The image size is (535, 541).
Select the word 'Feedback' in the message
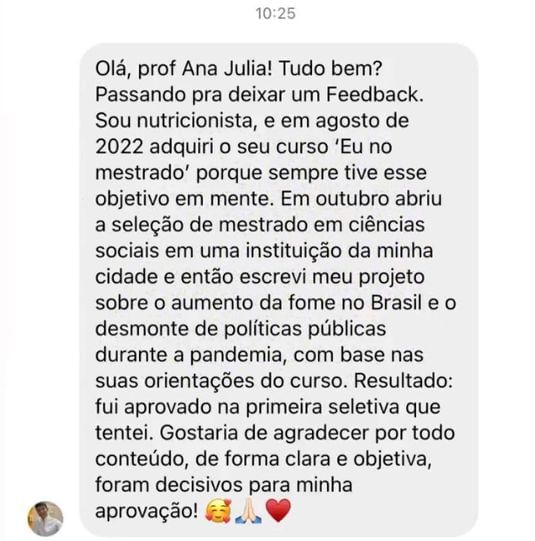pos(375,95)
